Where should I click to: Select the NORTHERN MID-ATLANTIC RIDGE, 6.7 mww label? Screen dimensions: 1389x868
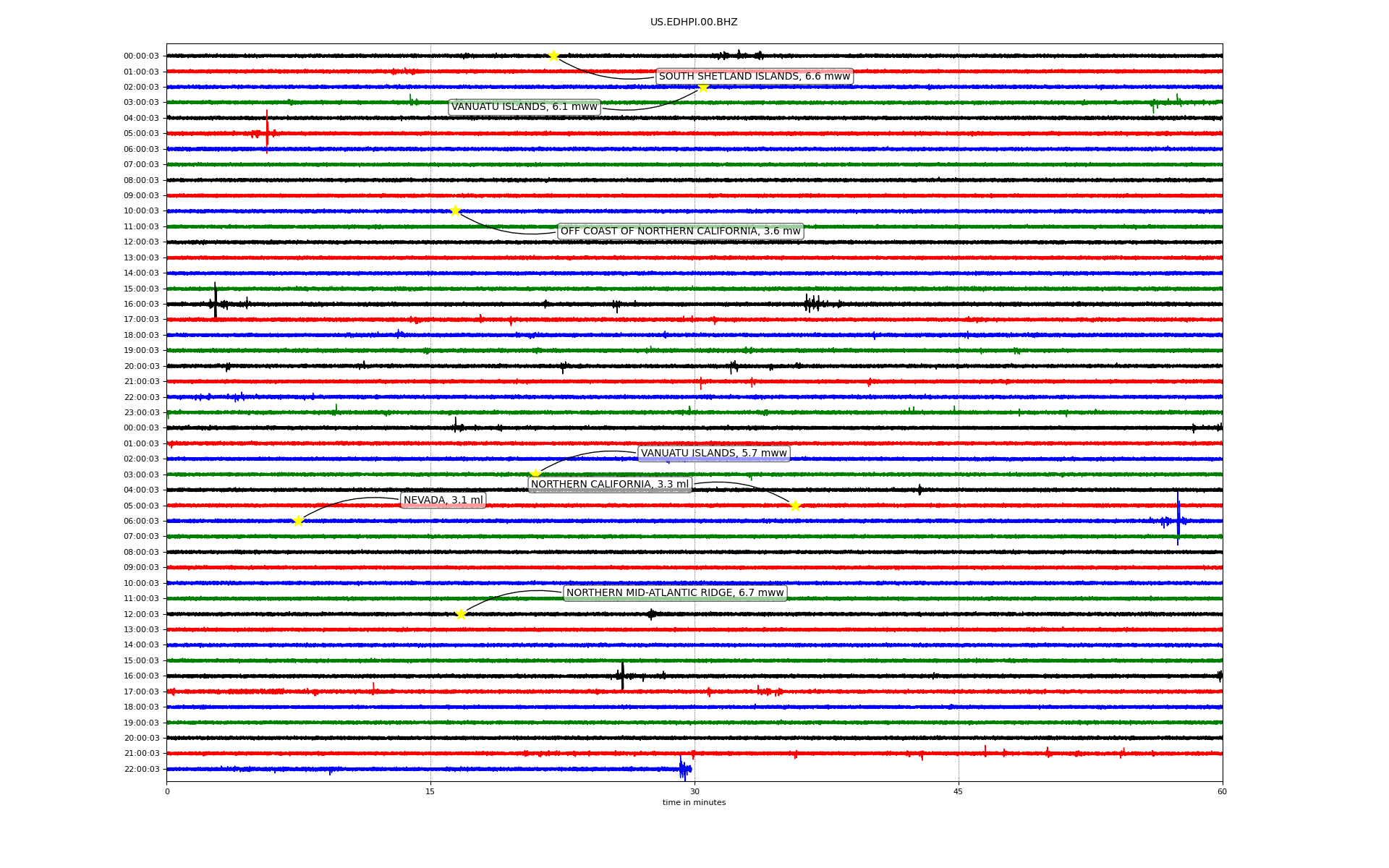(675, 593)
